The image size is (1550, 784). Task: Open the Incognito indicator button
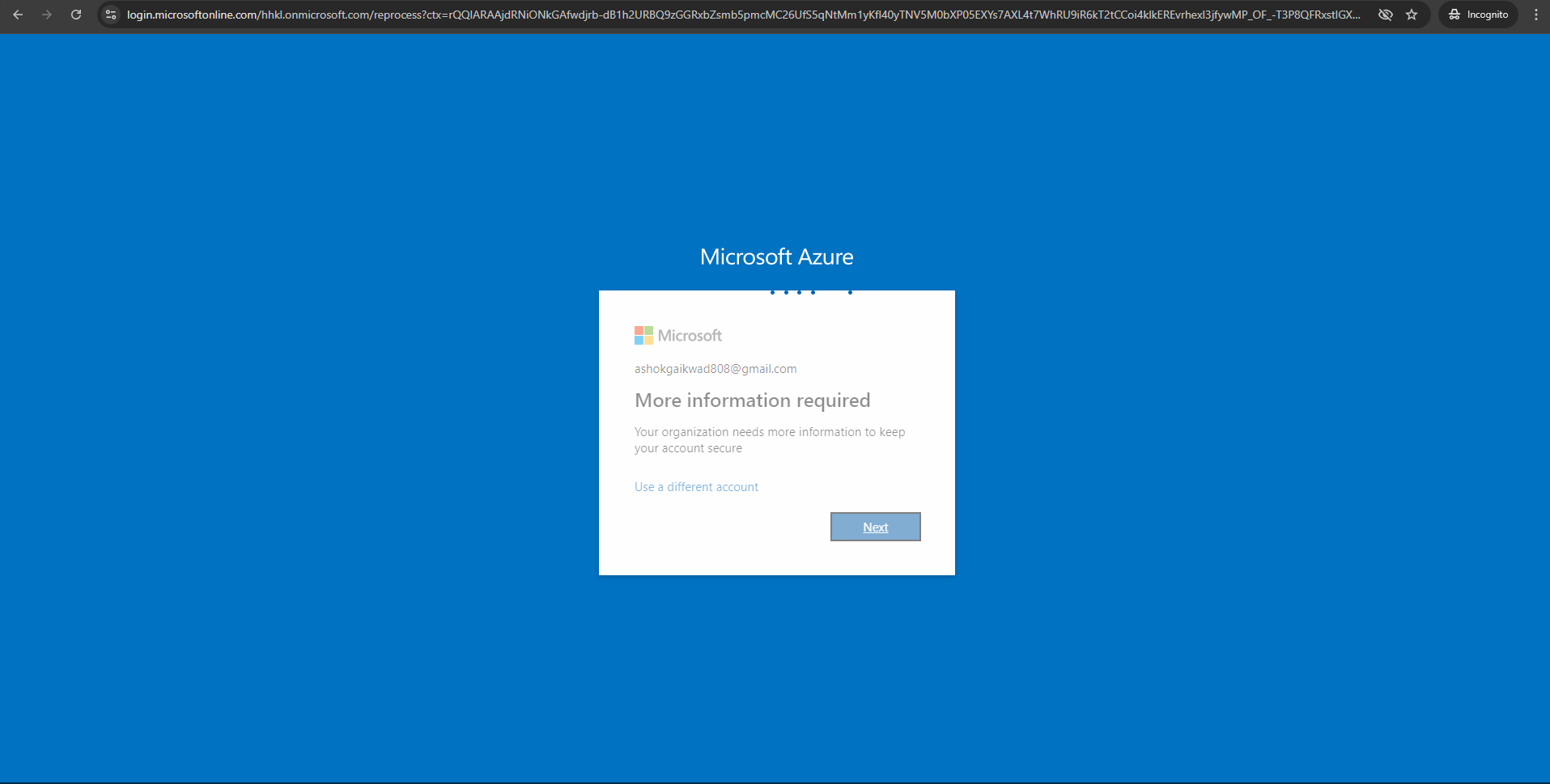click(1478, 15)
